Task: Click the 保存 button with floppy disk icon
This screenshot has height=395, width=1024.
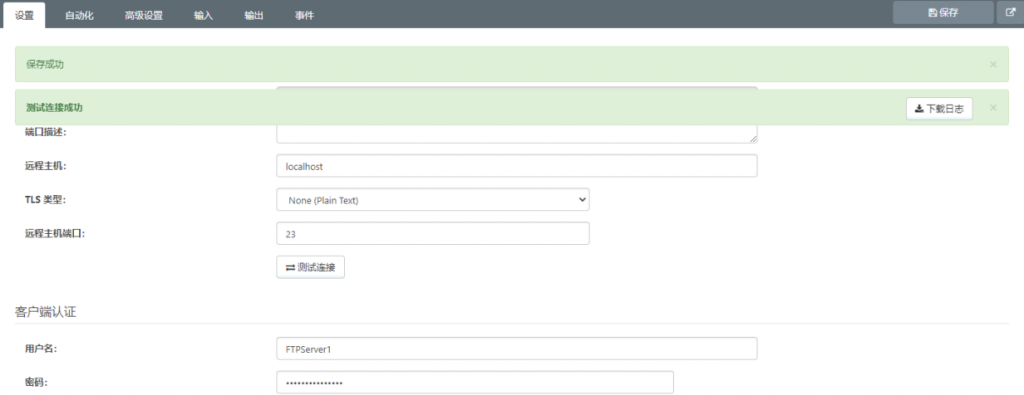Action: 943,12
